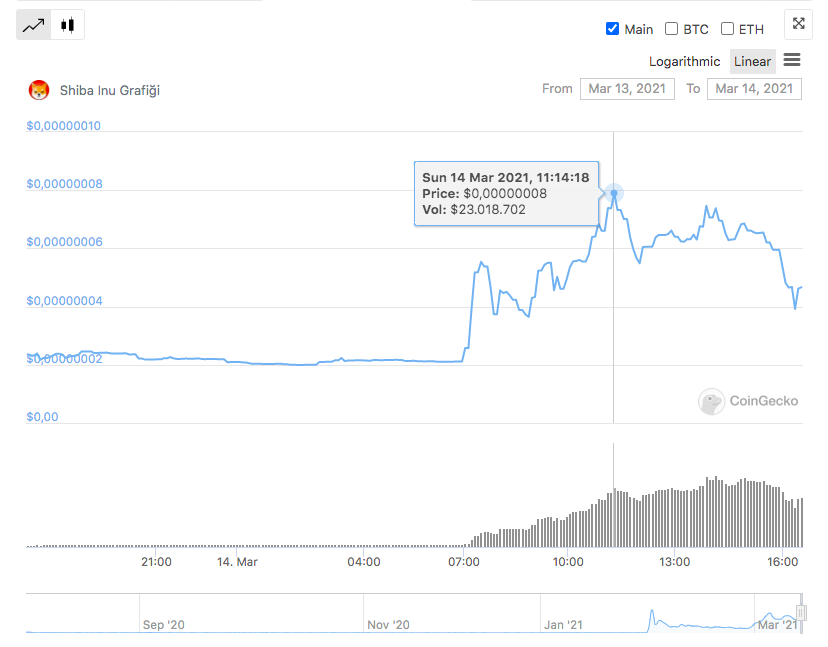The image size is (828, 647).
Task: Open fullscreen chart expand icon
Action: click(798, 24)
